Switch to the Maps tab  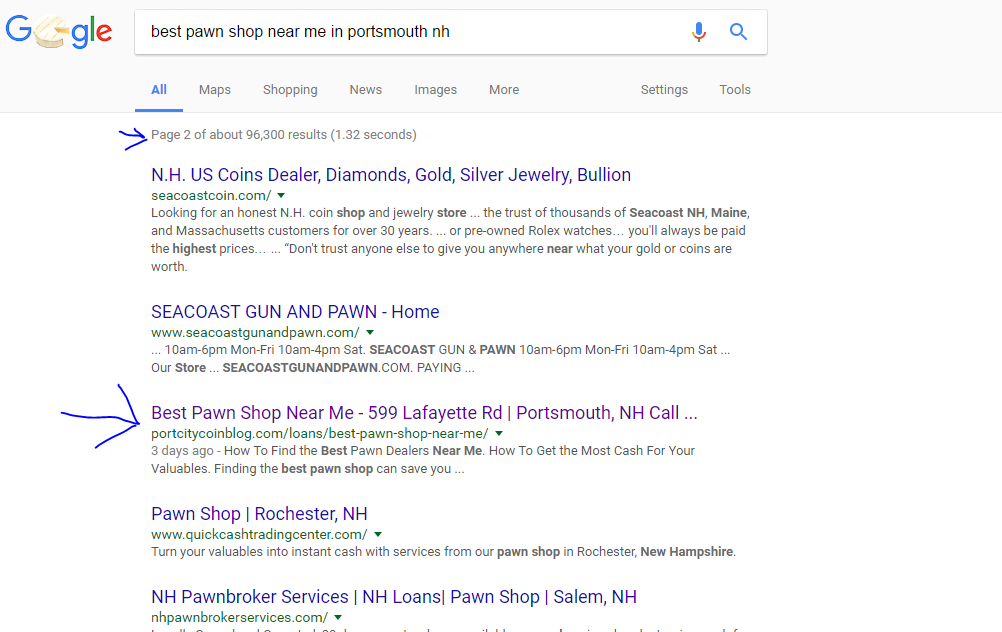point(214,90)
